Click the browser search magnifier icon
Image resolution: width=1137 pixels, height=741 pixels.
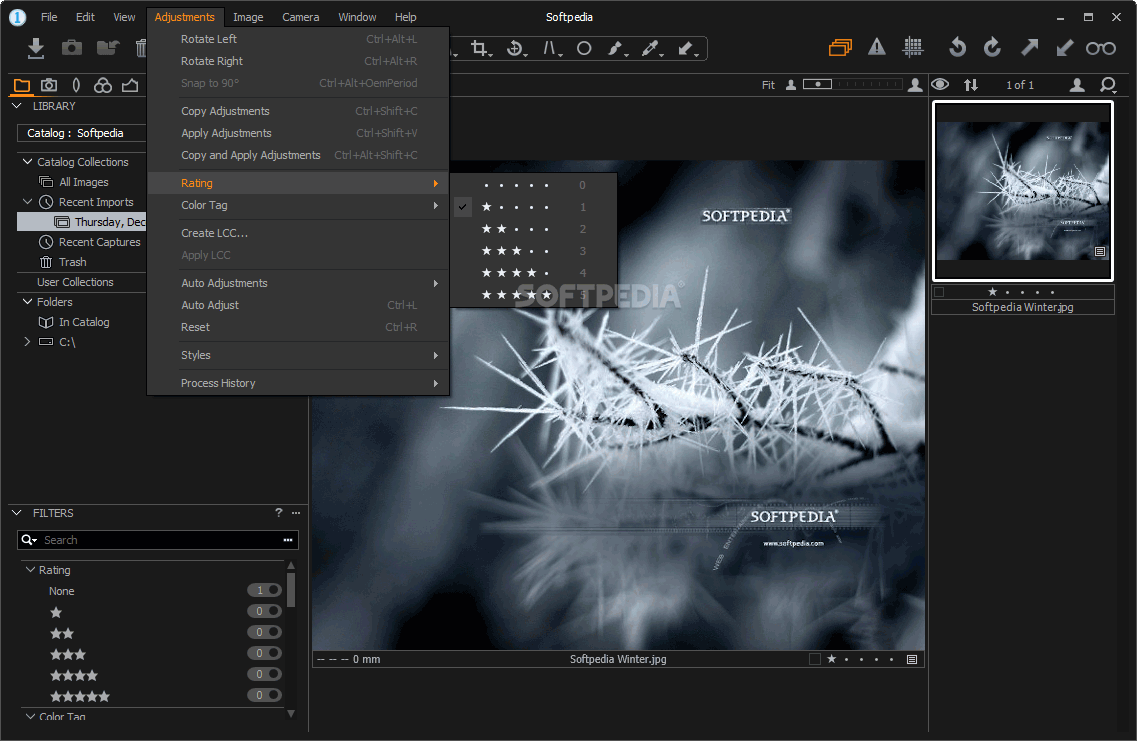(x=1108, y=85)
